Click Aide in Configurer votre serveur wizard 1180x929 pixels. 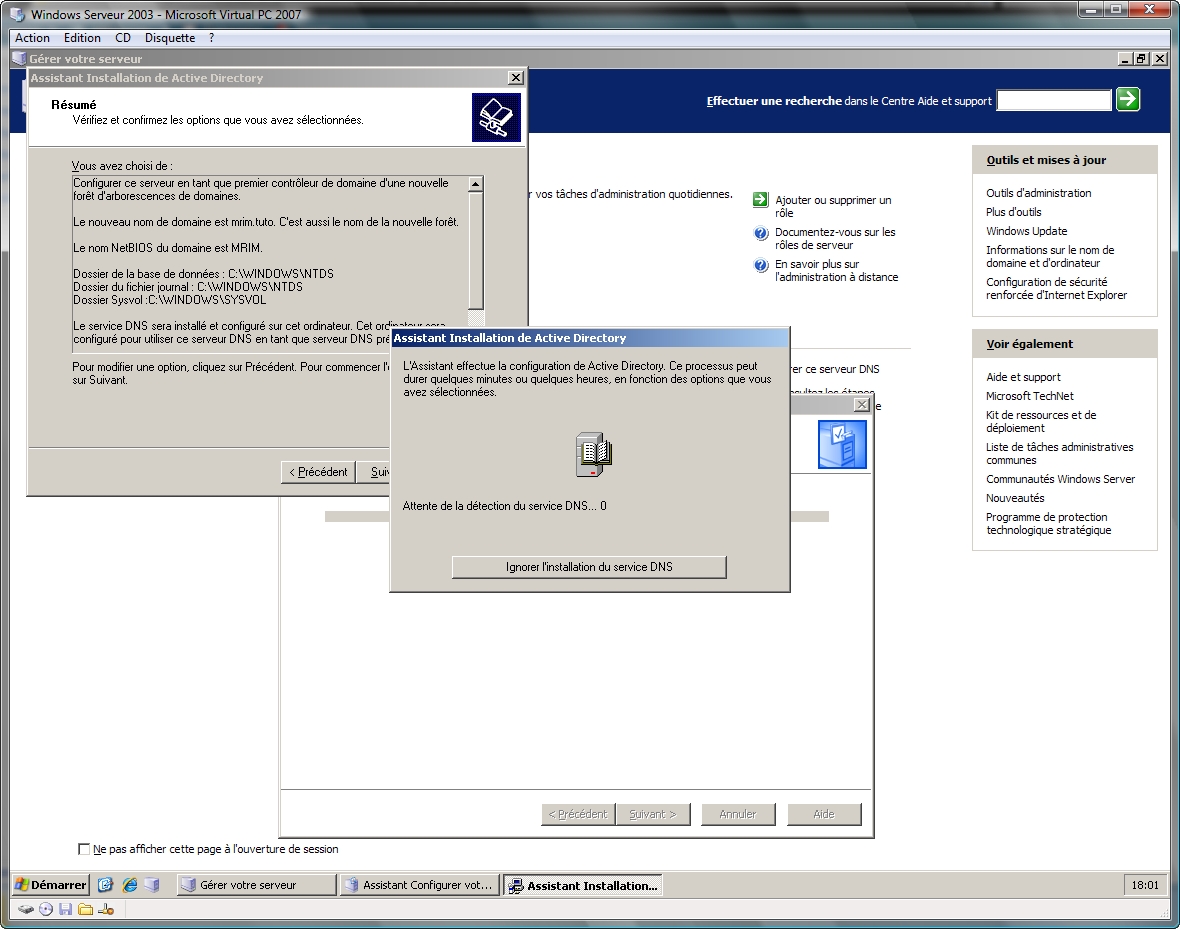pos(824,814)
